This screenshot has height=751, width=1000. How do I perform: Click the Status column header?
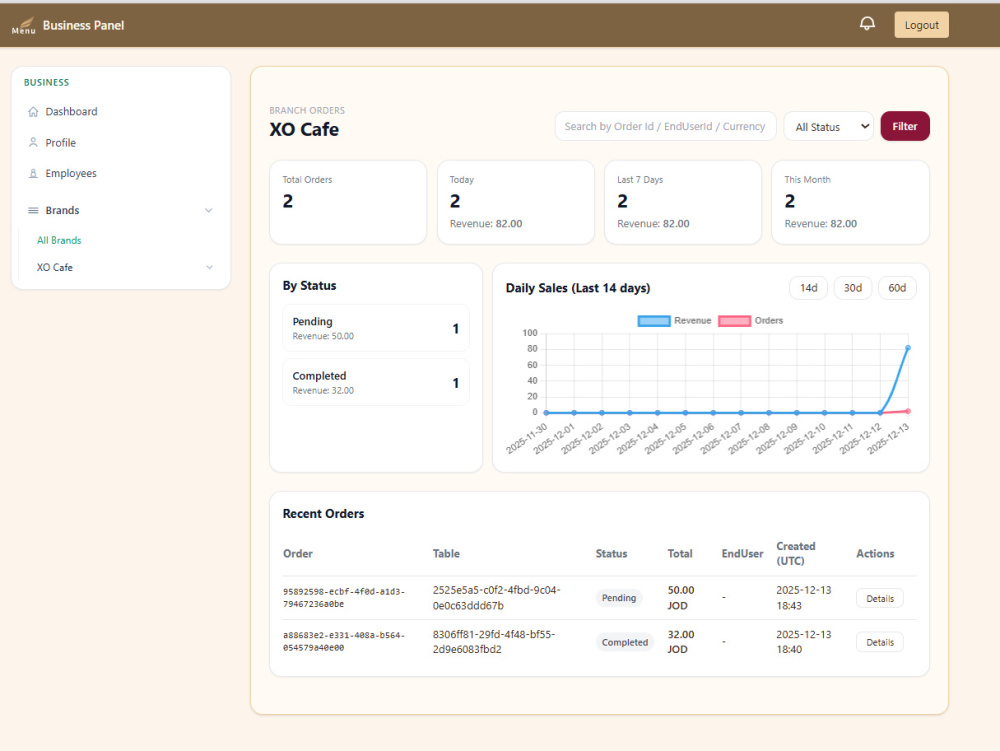point(611,554)
